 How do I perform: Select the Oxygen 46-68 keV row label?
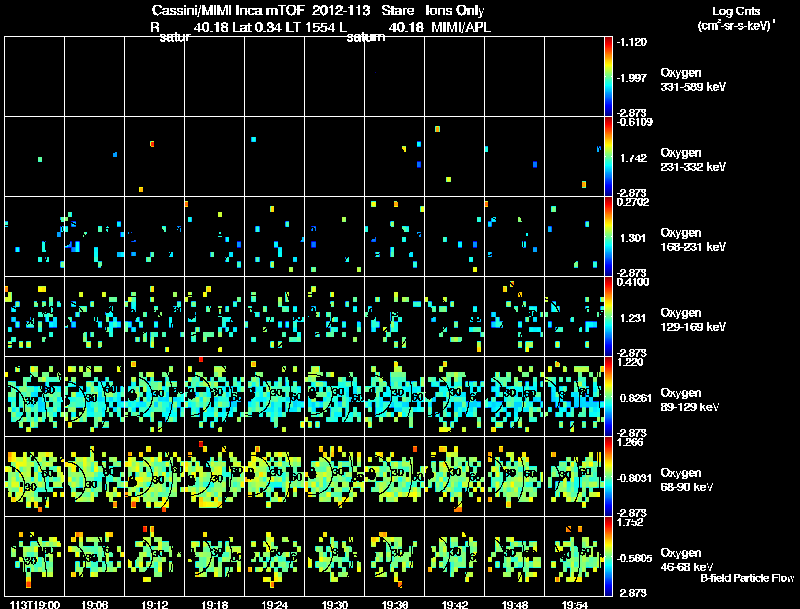pos(686,560)
